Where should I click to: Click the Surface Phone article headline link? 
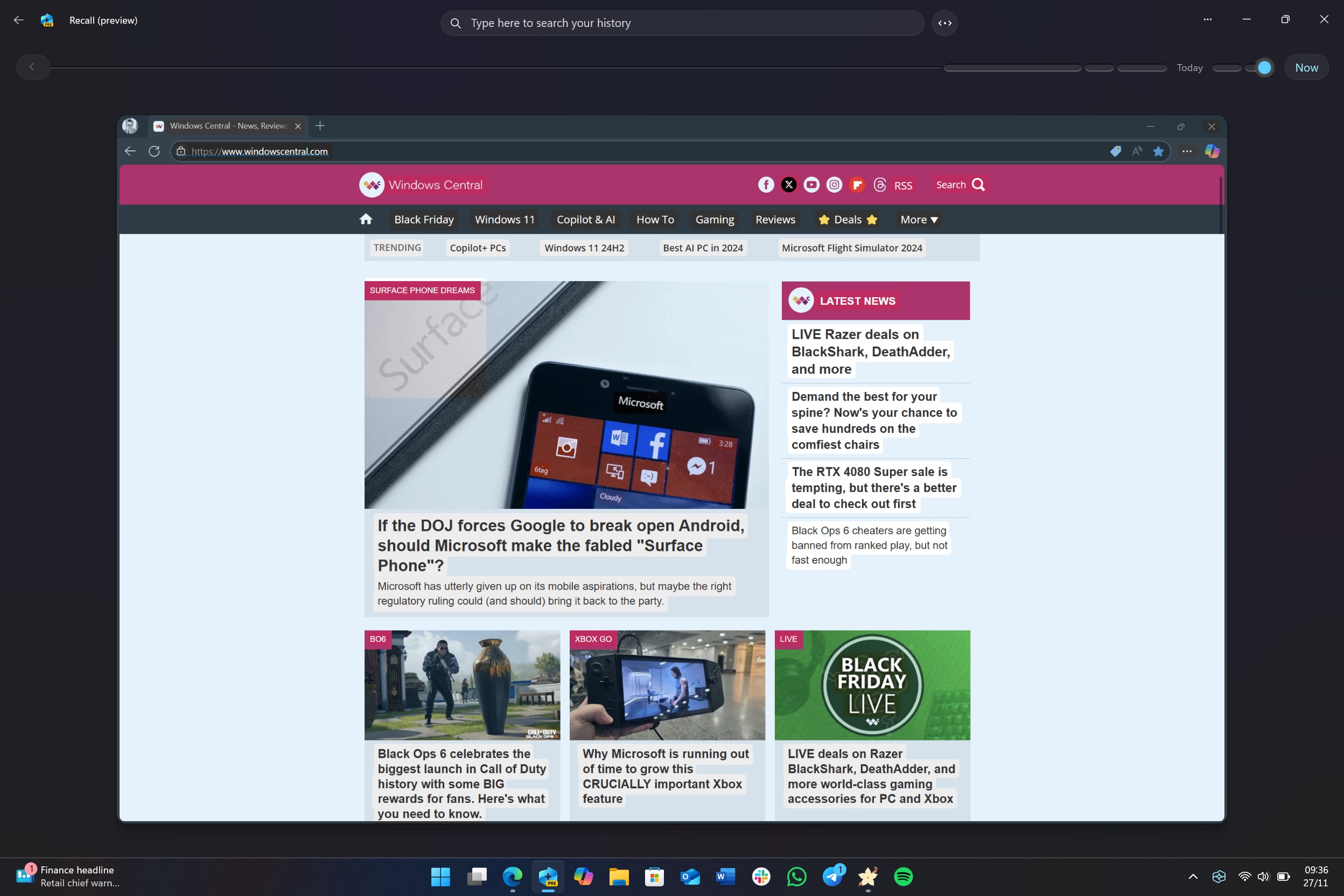click(560, 545)
